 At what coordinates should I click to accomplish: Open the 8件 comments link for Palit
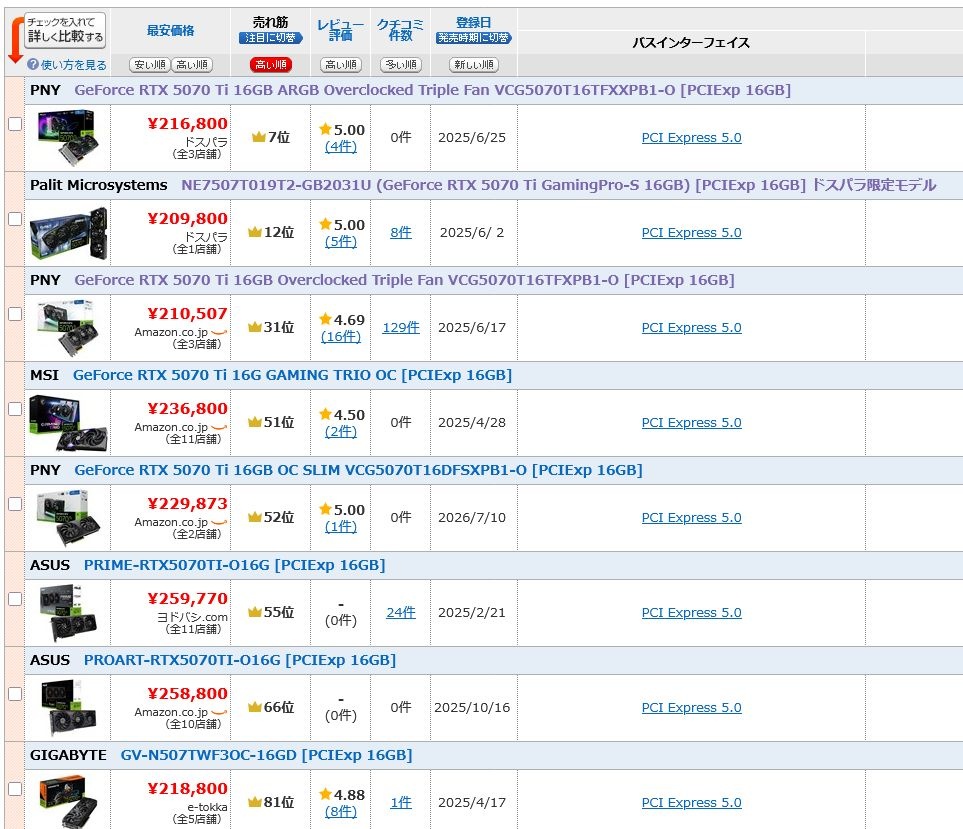(x=401, y=233)
